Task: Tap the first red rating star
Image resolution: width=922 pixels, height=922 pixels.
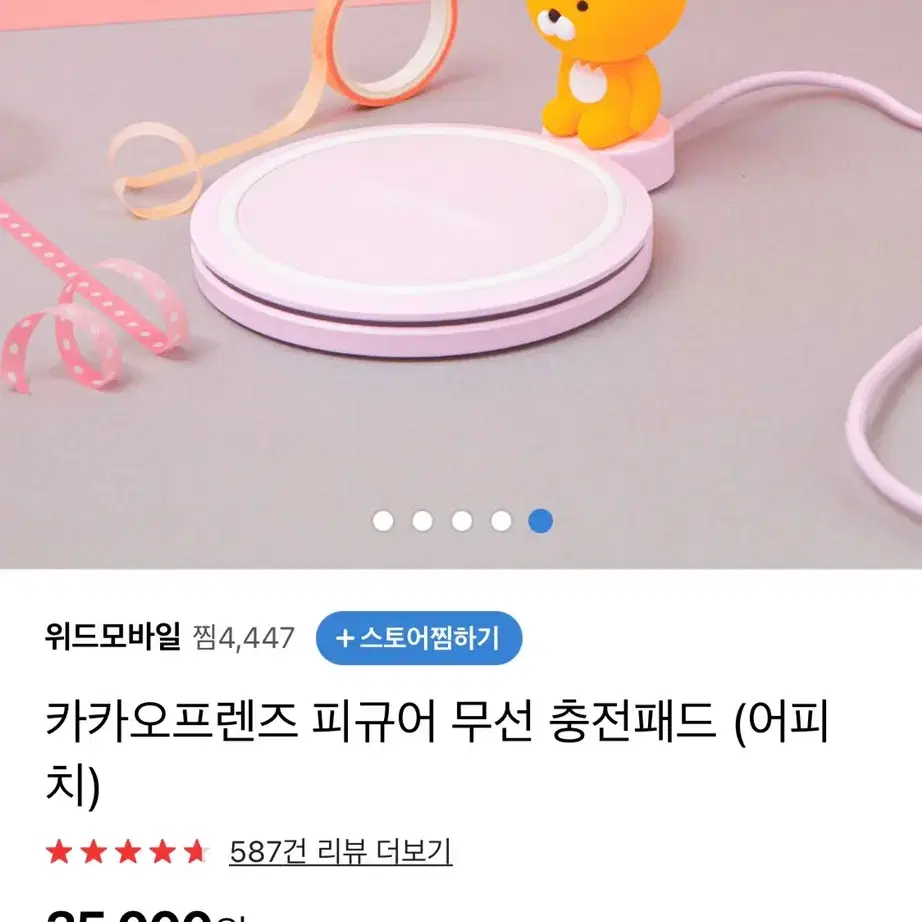Action: tap(59, 851)
